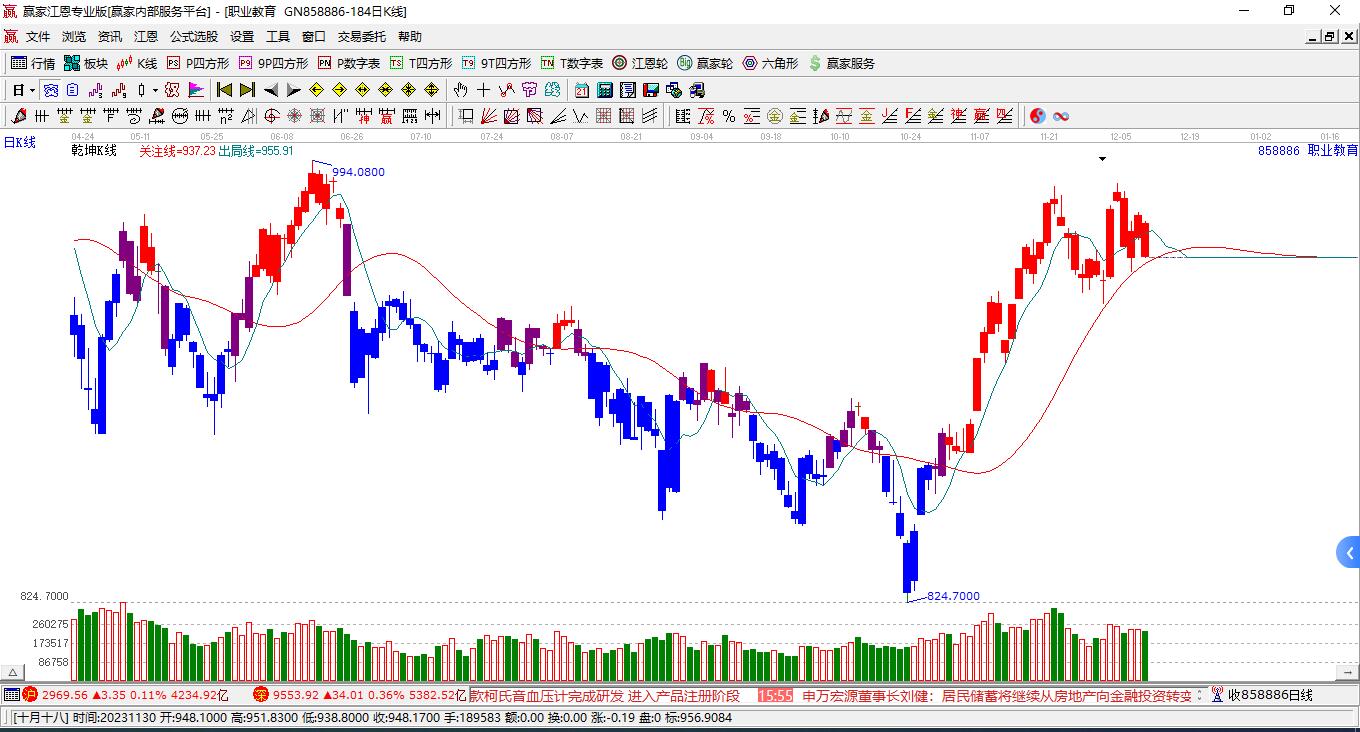Launch the 江恩轮 Gann wheel

click(x=640, y=63)
